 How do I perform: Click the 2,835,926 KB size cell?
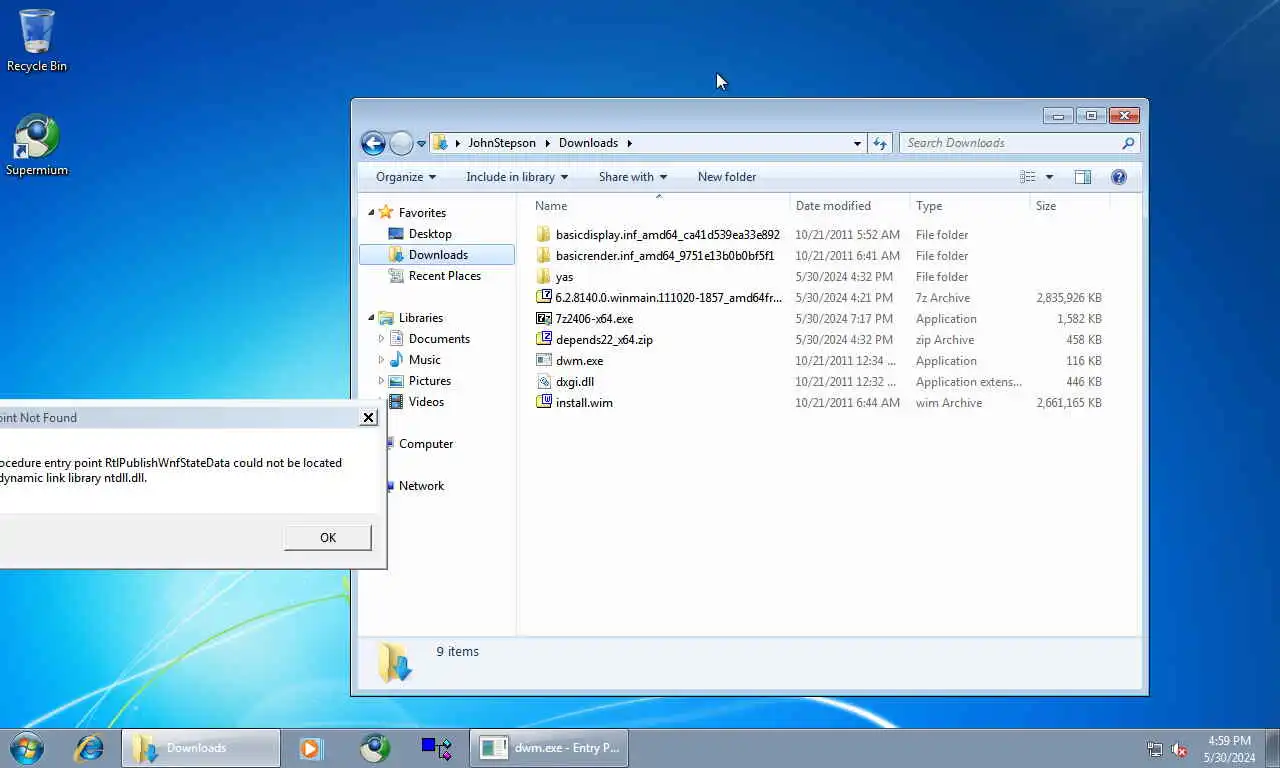tap(1069, 298)
